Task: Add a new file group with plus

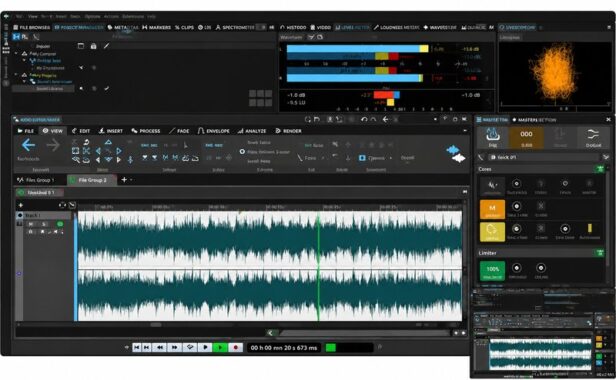Action: click(124, 180)
